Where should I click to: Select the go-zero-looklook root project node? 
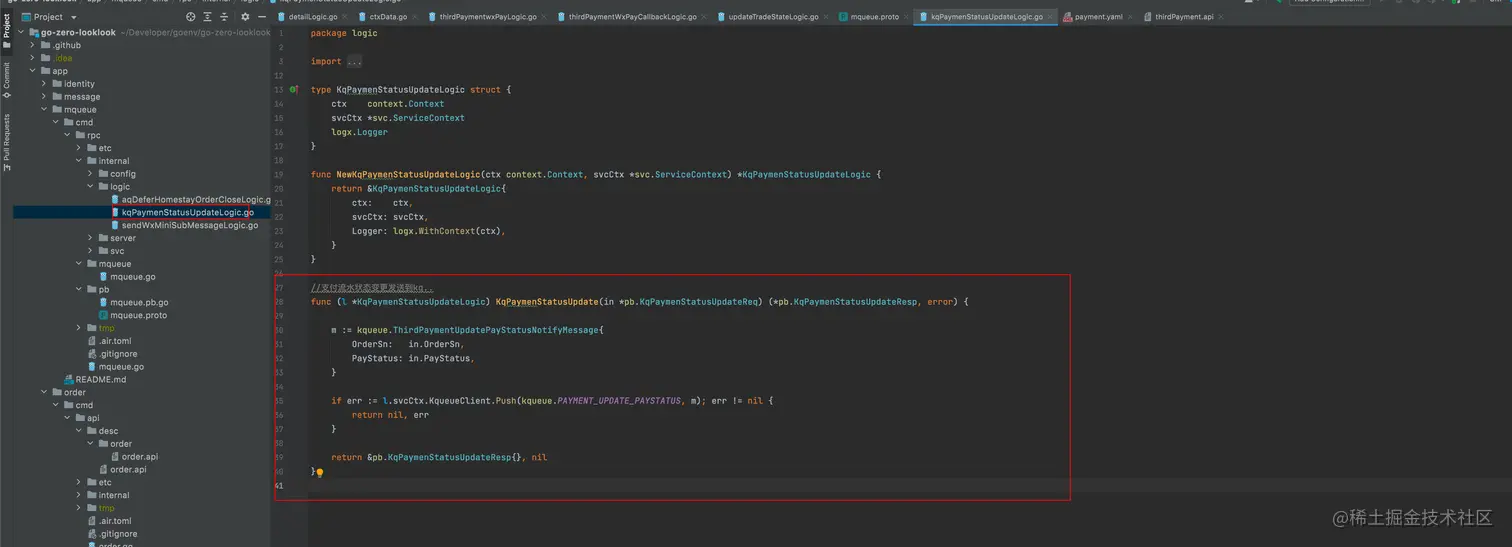[78, 32]
